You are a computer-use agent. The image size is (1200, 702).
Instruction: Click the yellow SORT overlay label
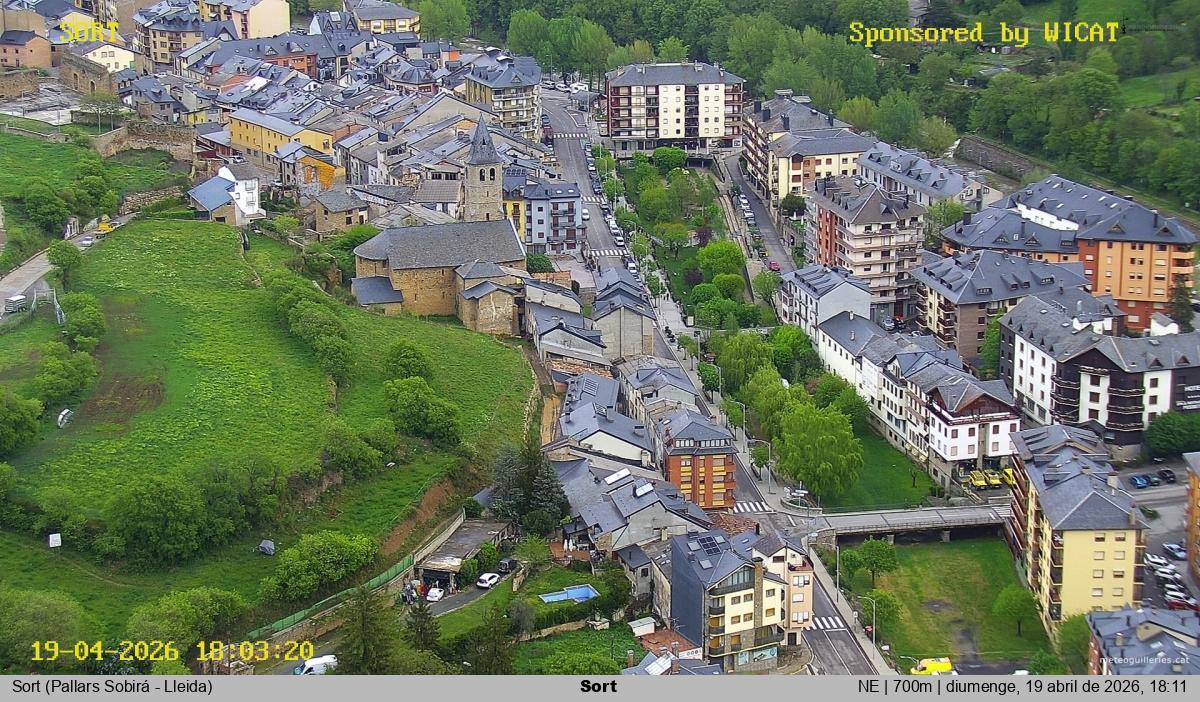coord(89,32)
